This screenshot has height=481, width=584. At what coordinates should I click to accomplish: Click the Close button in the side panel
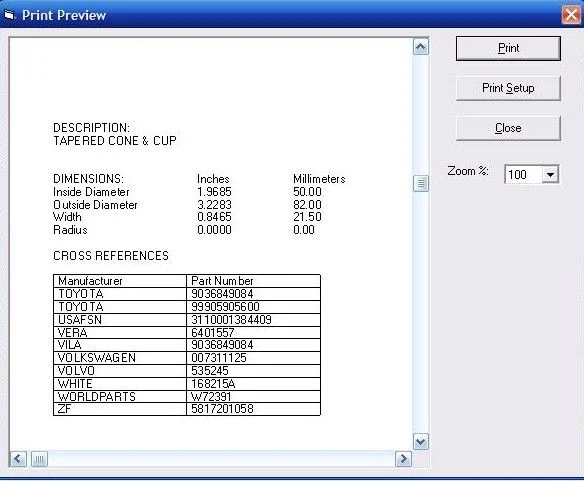(x=508, y=128)
